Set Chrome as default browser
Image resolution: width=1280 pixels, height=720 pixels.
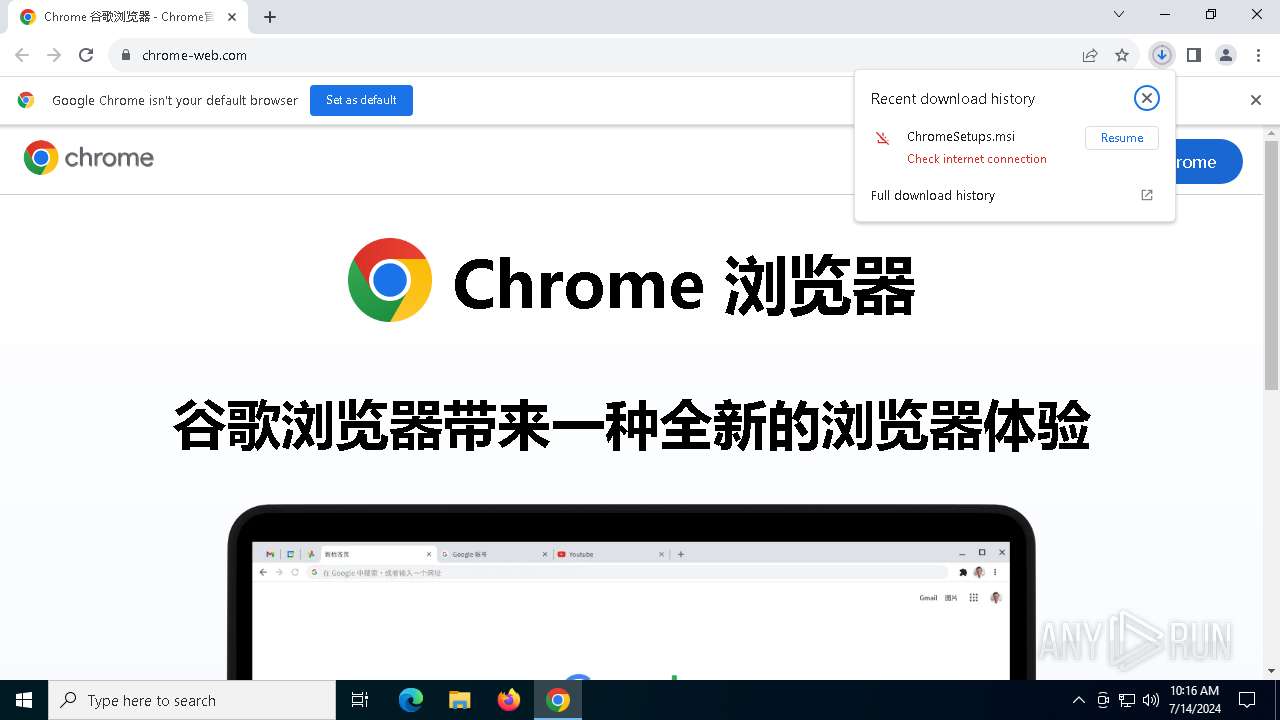coord(361,100)
